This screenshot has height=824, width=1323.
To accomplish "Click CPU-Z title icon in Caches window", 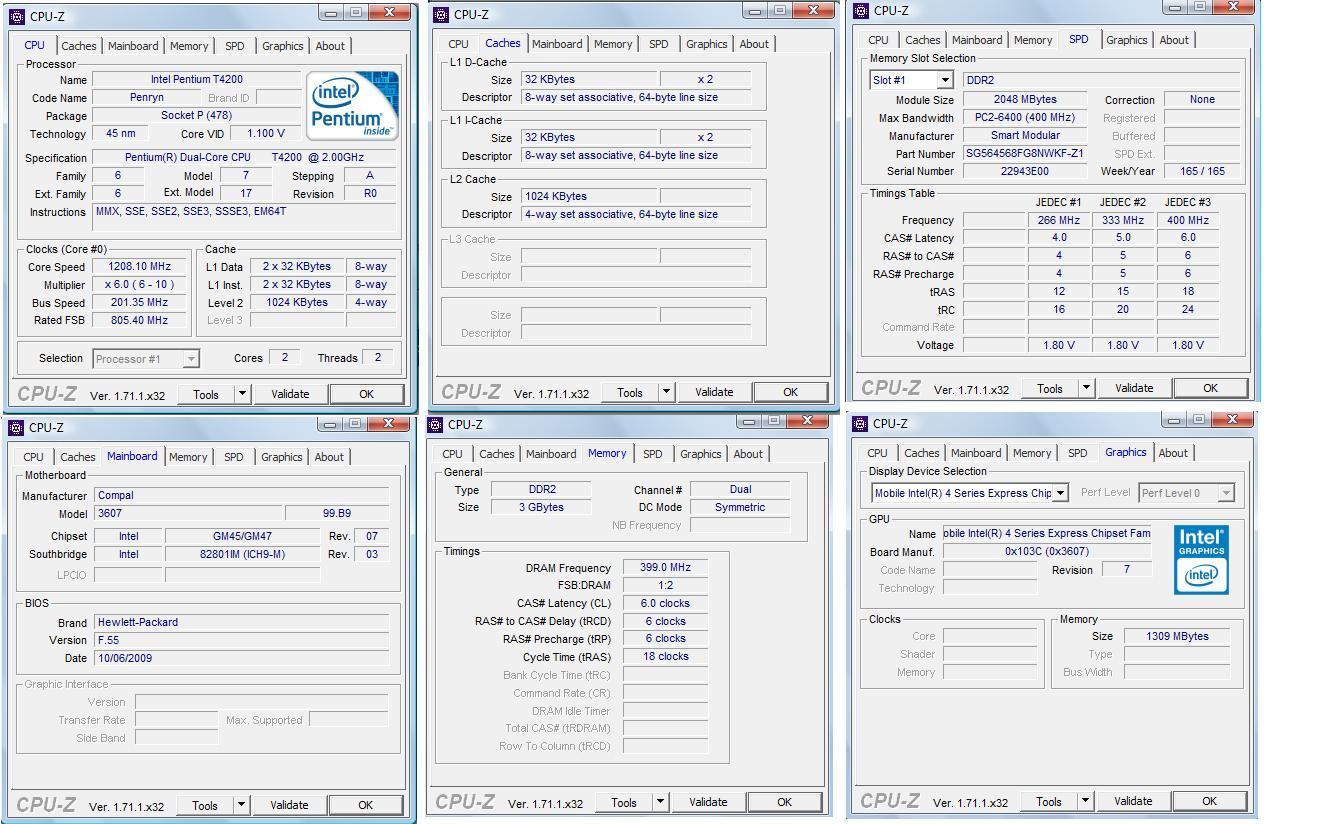I will pos(441,15).
